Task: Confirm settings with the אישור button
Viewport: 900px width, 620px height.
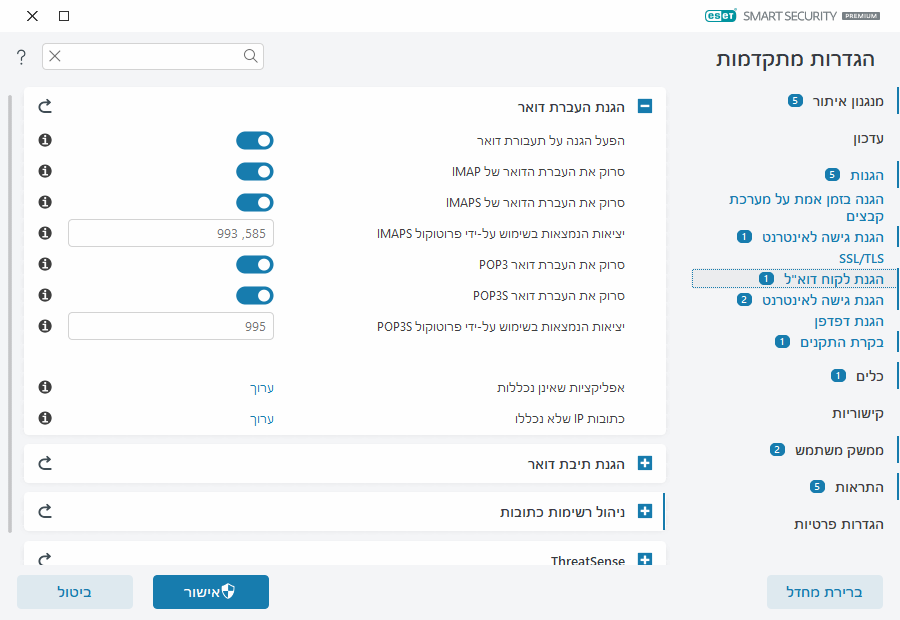Action: [x=210, y=592]
